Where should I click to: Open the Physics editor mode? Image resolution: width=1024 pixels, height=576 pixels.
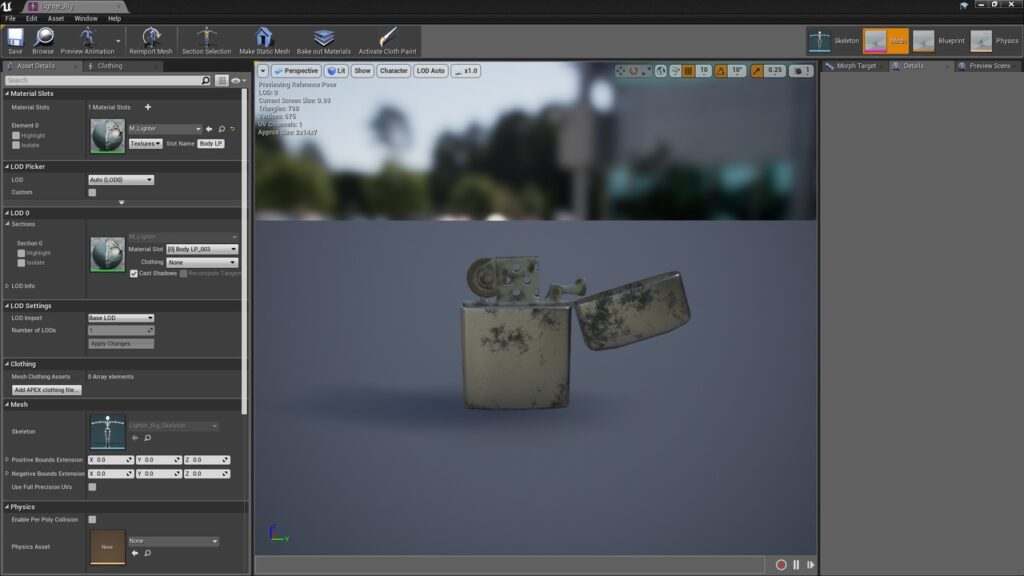click(994, 41)
